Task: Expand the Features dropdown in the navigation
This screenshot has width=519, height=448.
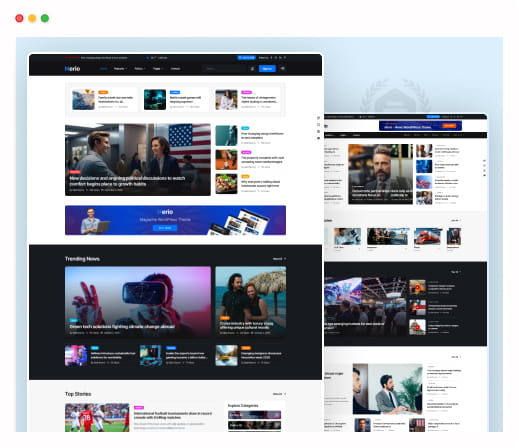Action: 120,69
